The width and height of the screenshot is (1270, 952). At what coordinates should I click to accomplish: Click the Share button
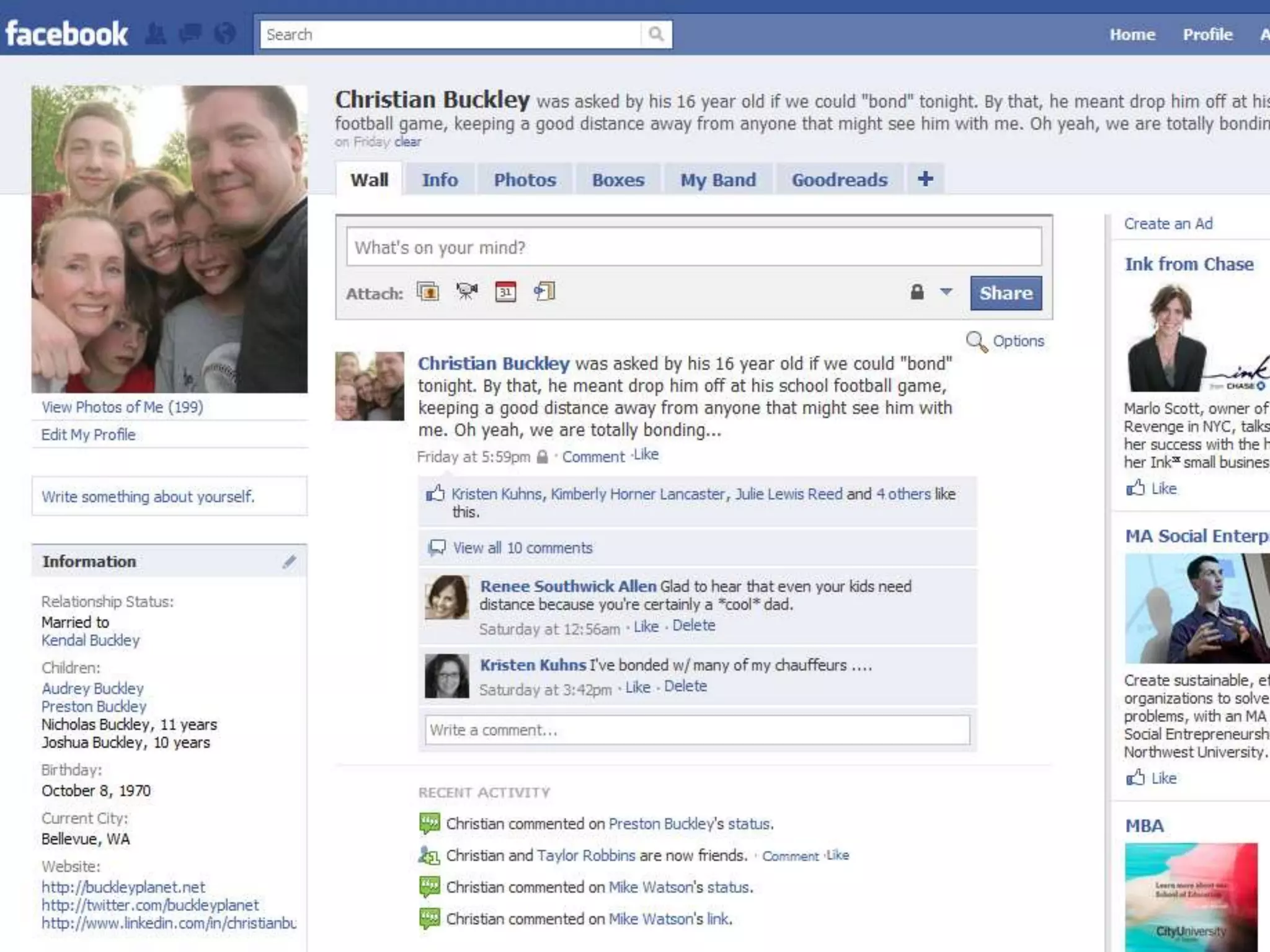[x=1006, y=293]
